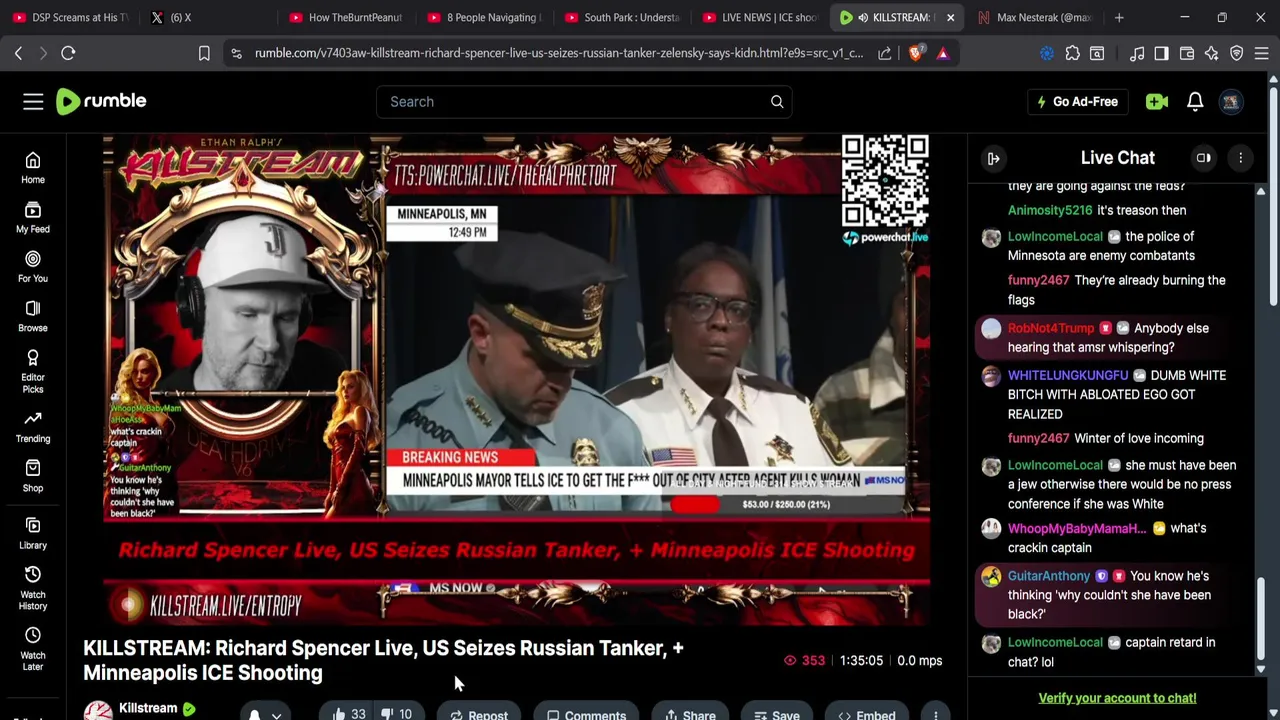Bookmark this page in the address bar

[204, 53]
